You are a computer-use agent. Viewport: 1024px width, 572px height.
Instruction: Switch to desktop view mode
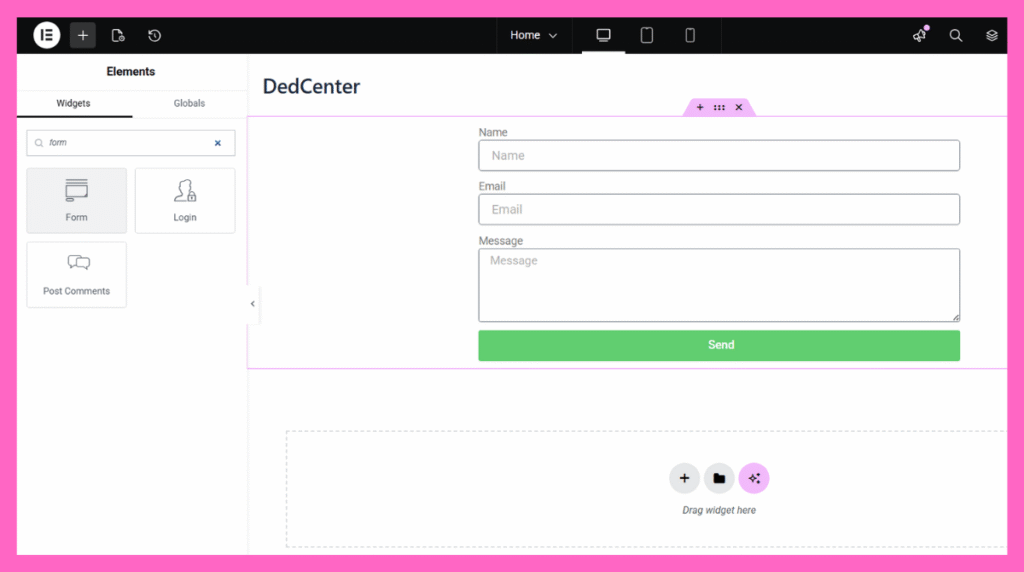point(603,35)
